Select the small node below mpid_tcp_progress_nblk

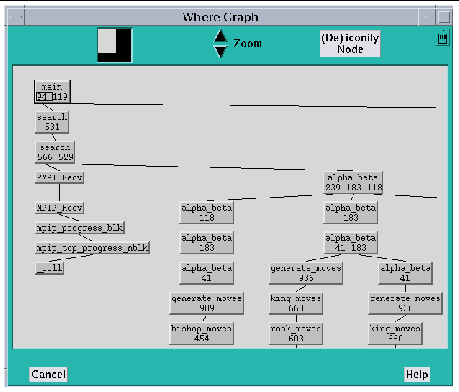click(x=49, y=268)
